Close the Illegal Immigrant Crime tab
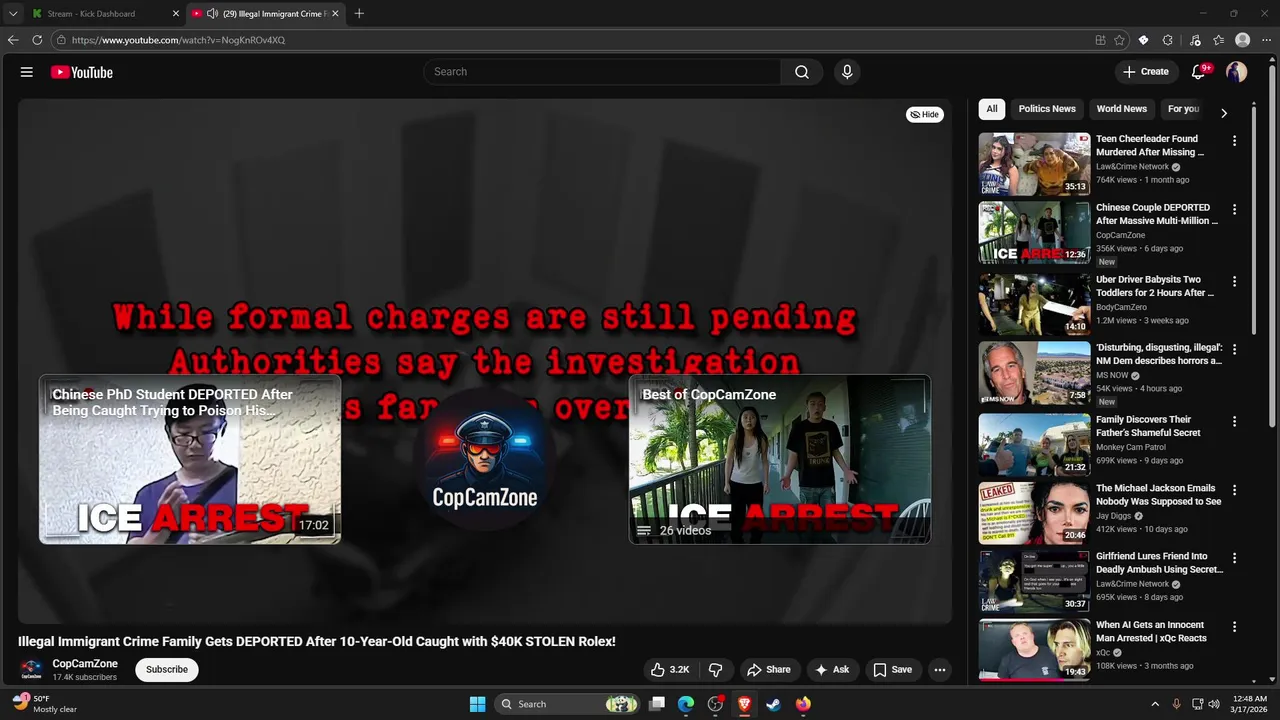This screenshot has height=720, width=1280. [x=335, y=13]
